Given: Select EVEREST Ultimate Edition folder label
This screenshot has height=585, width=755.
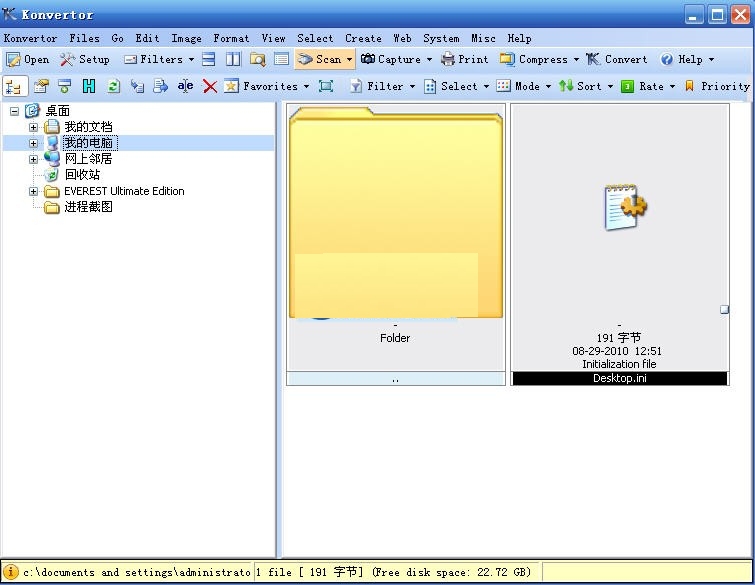Looking at the screenshot, I should pyautogui.click(x=124, y=191).
